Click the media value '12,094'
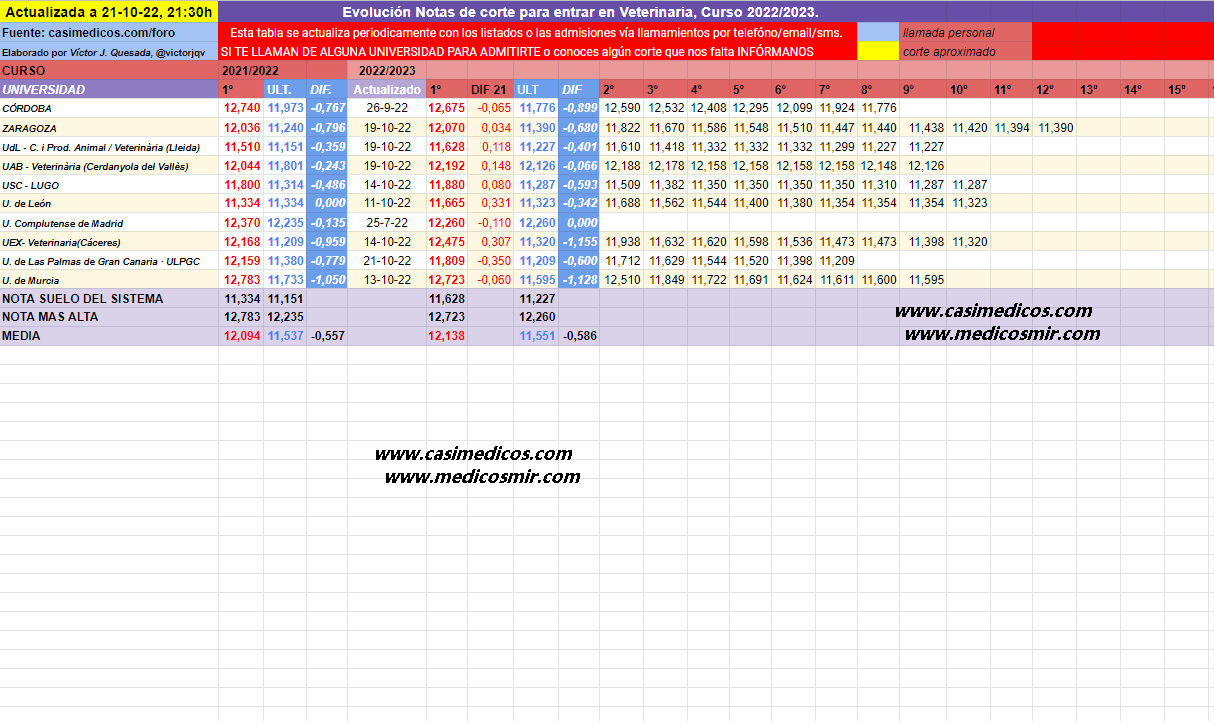 (242, 336)
